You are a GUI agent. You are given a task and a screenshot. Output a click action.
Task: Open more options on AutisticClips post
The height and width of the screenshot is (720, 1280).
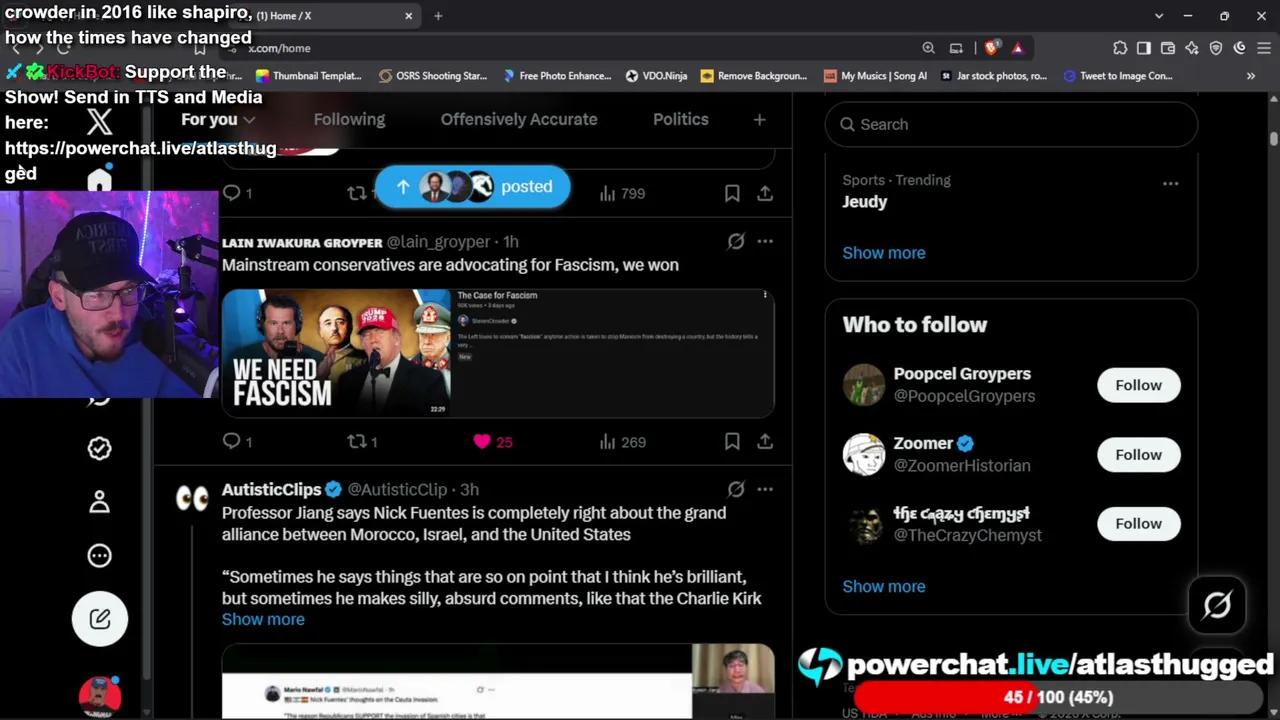pyautogui.click(x=765, y=489)
